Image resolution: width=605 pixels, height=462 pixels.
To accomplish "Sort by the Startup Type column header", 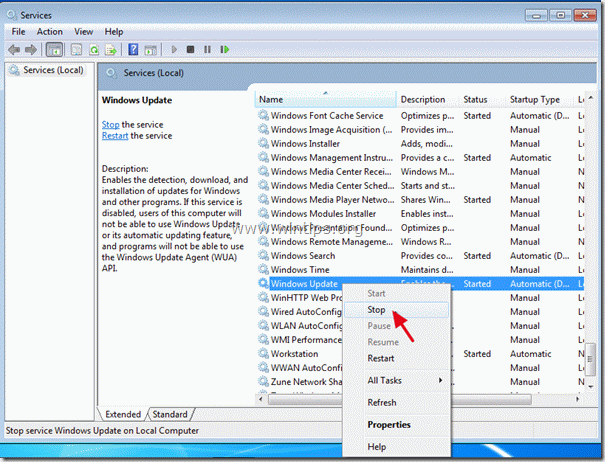I will tap(536, 100).
